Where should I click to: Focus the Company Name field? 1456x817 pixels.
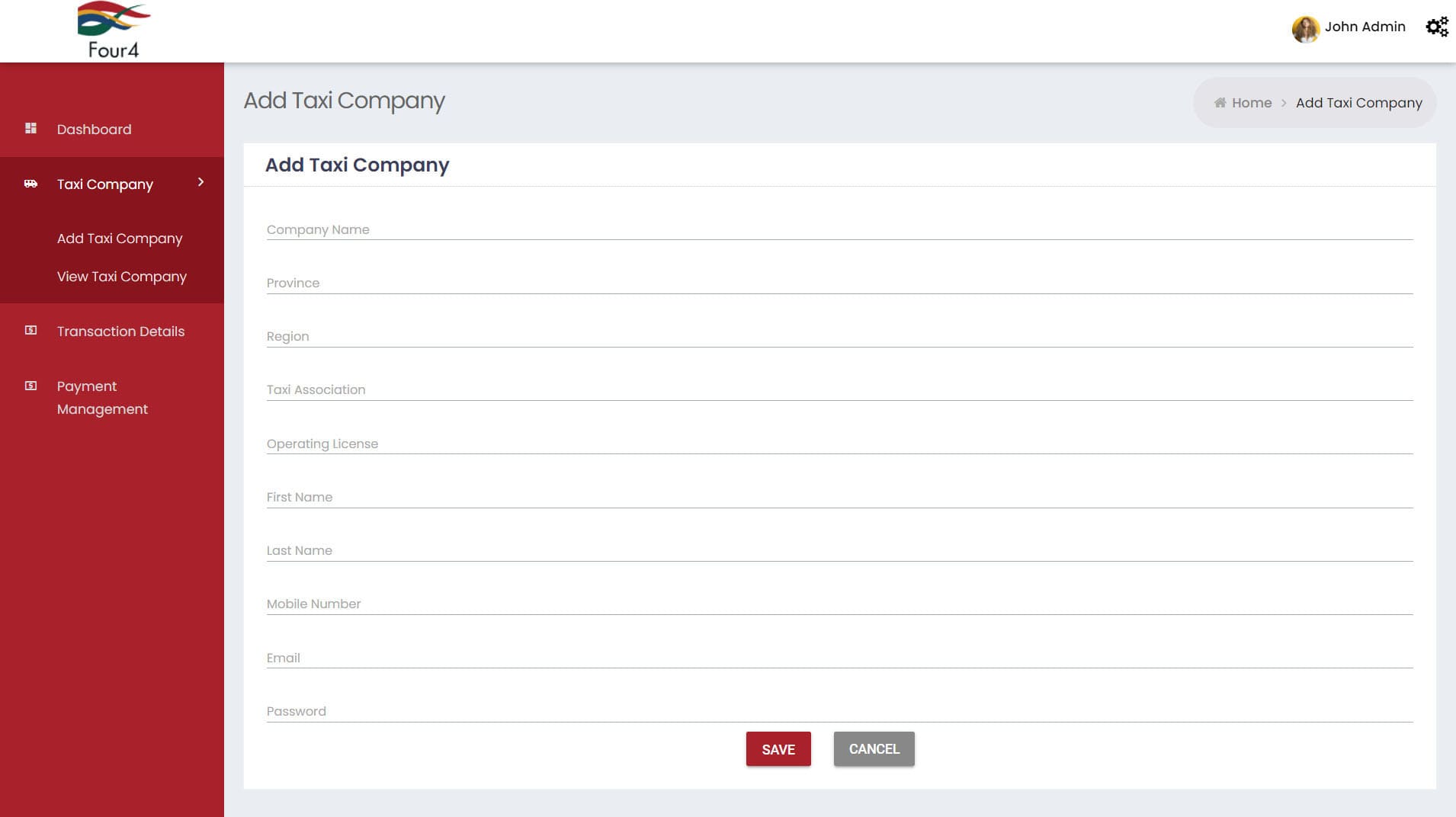pyautogui.click(x=686, y=229)
